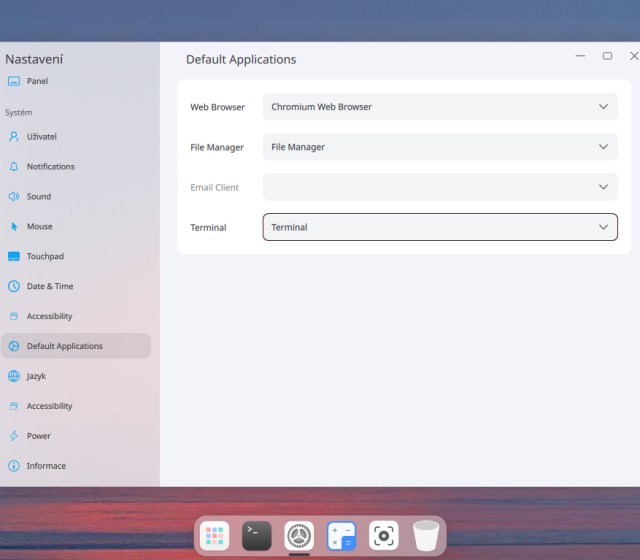
Task: Click the Power lightning bolt icon
Action: coord(14,437)
